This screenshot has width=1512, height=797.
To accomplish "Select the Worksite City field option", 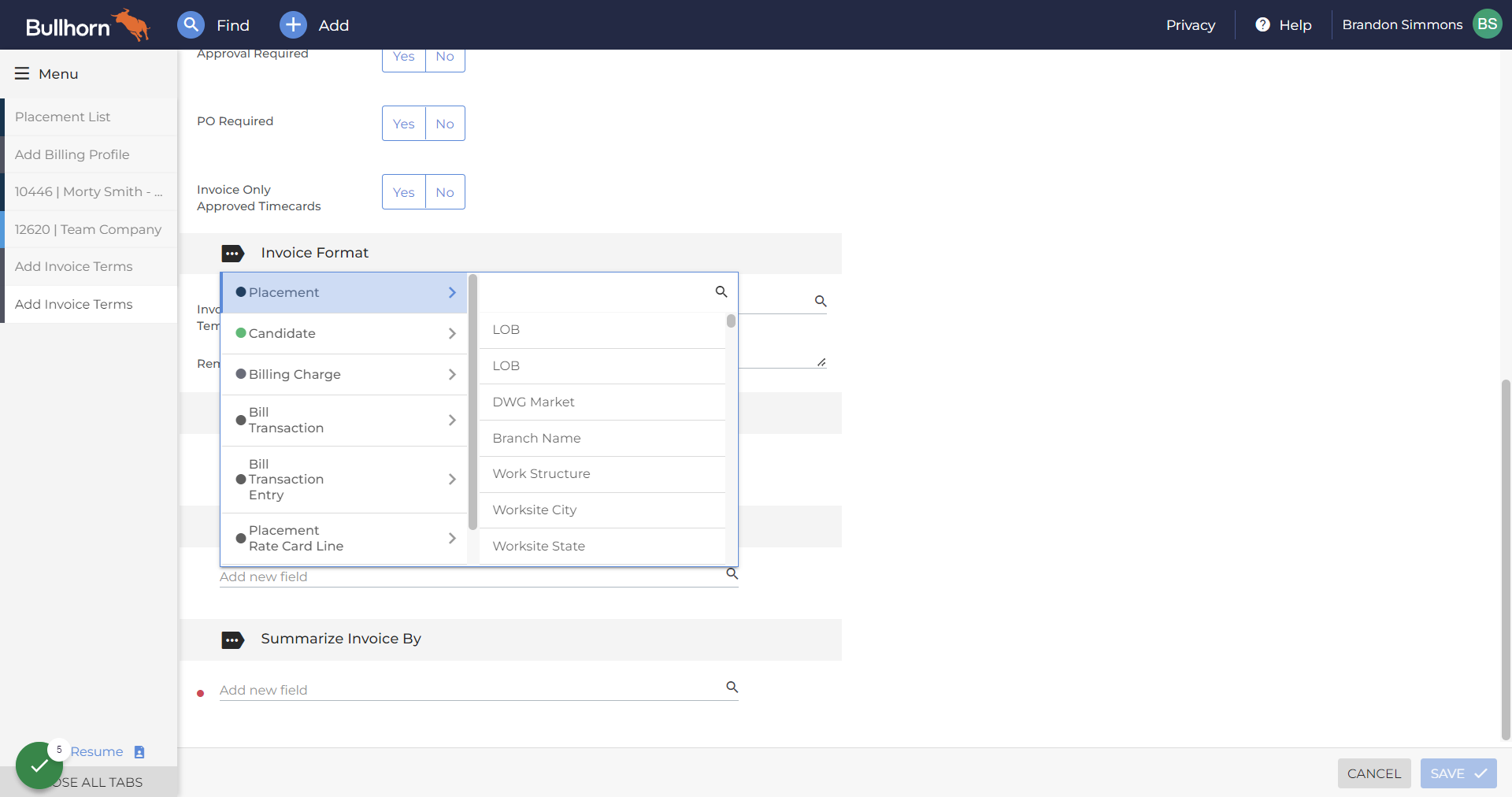I will coord(602,510).
